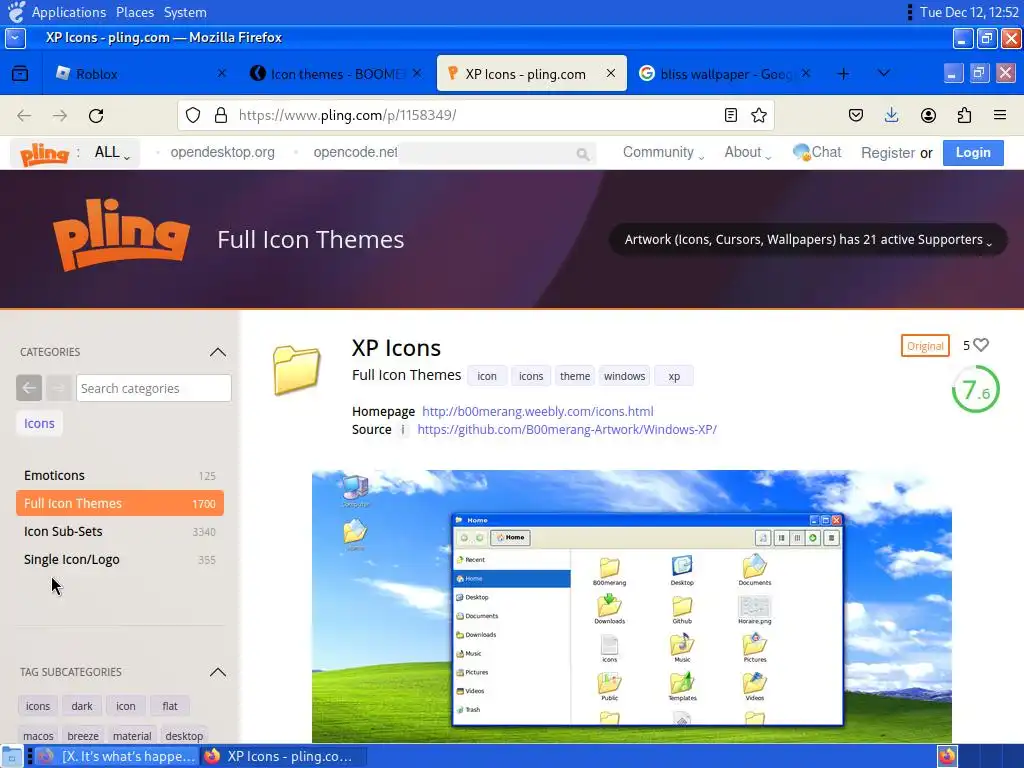The width and height of the screenshot is (1024, 768).
Task: Collapse the Categories section chevron
Action: pos(218,352)
